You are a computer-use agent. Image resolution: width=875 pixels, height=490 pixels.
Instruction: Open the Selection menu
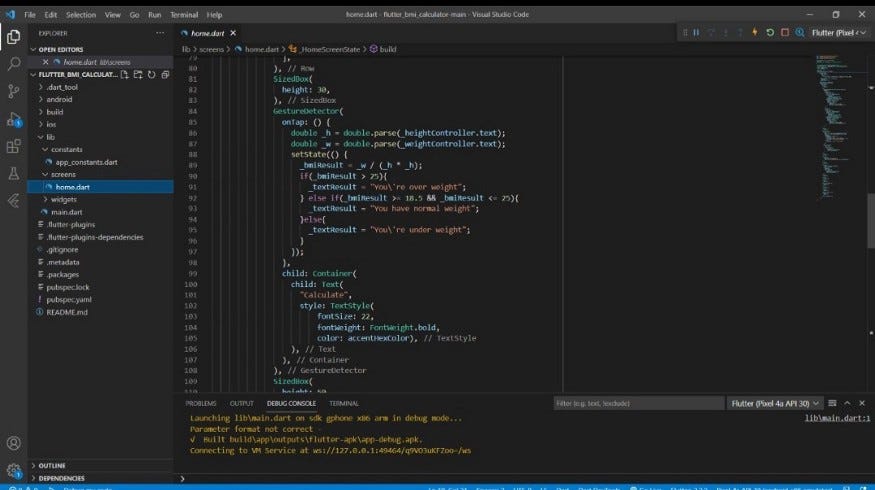click(81, 15)
